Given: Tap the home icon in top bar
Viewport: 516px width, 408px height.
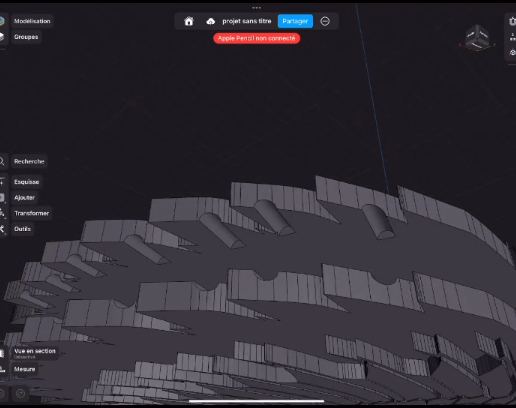Looking at the screenshot, I should (x=189, y=21).
